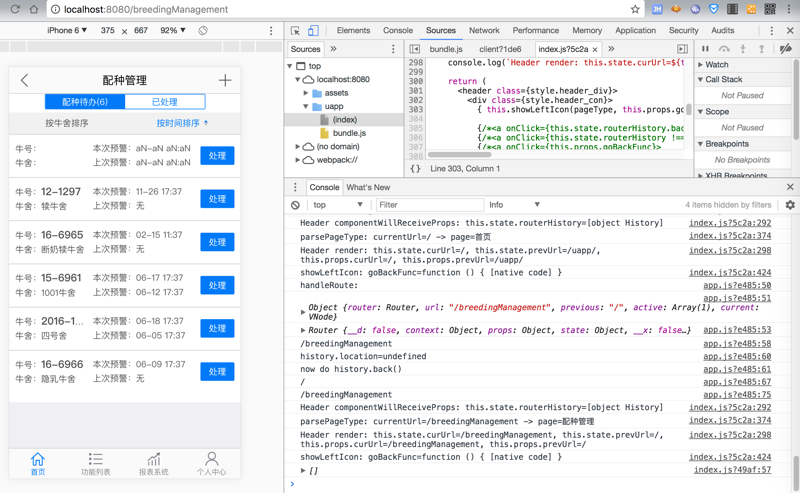800x493 pixels.
Task: Switch to the Network tab
Action: point(484,31)
